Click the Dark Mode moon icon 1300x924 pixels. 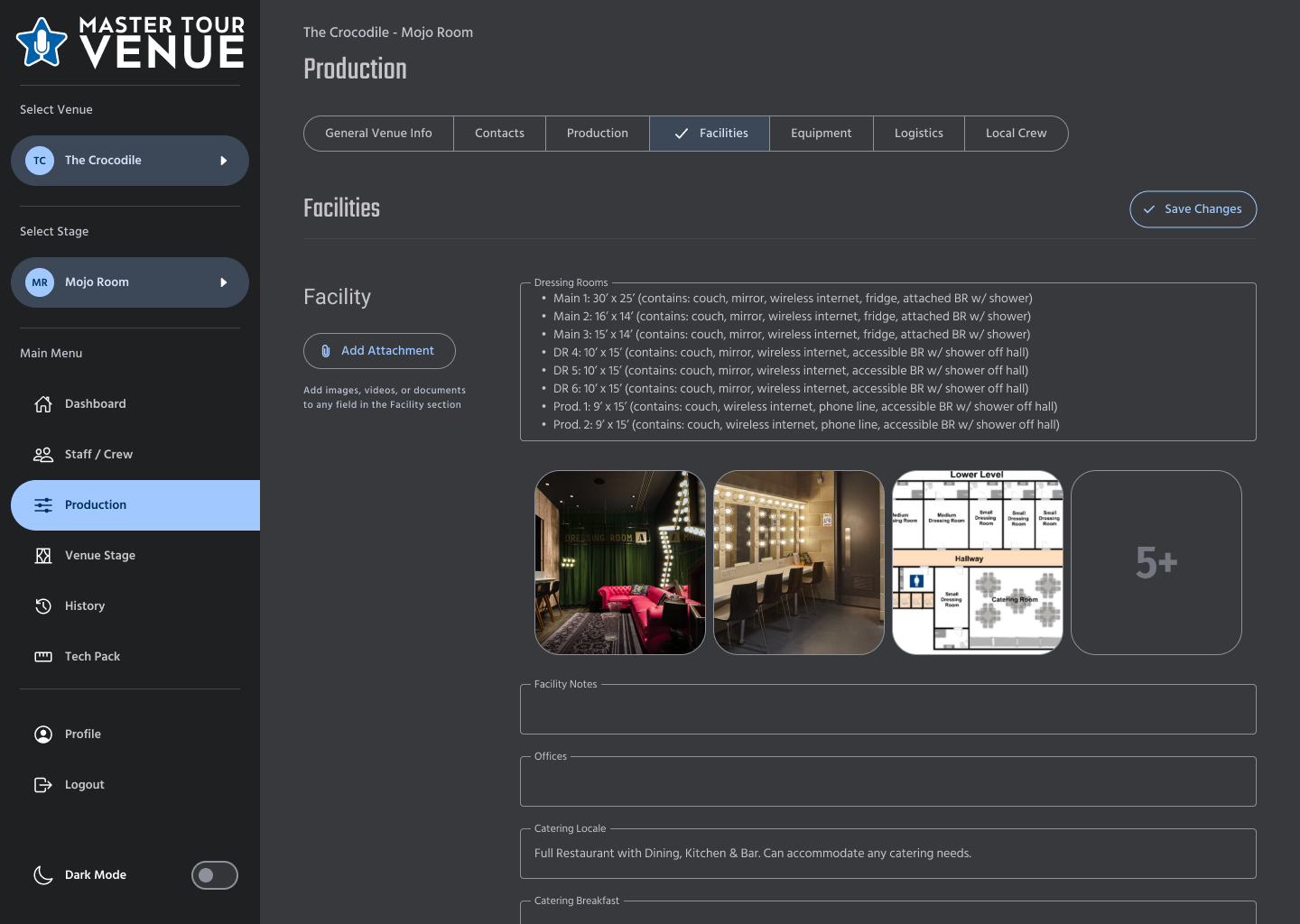coord(43,875)
